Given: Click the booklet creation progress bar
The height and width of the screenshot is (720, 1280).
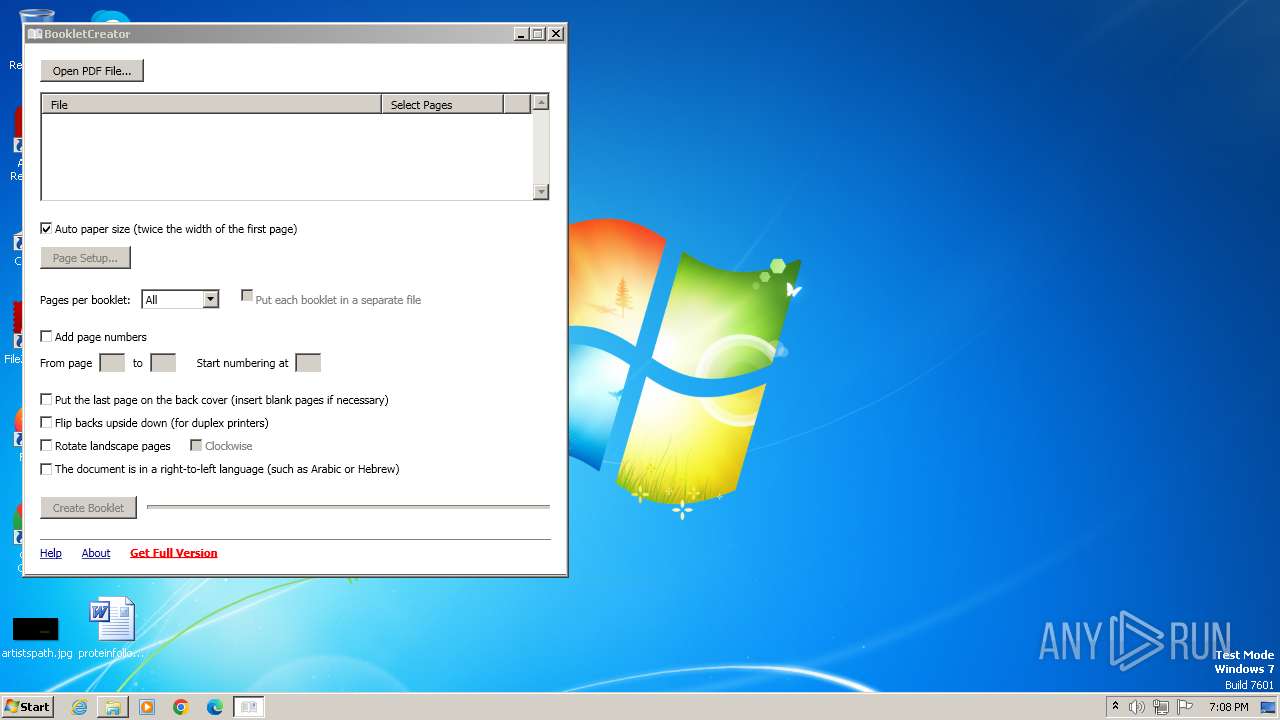Looking at the screenshot, I should click(348, 507).
